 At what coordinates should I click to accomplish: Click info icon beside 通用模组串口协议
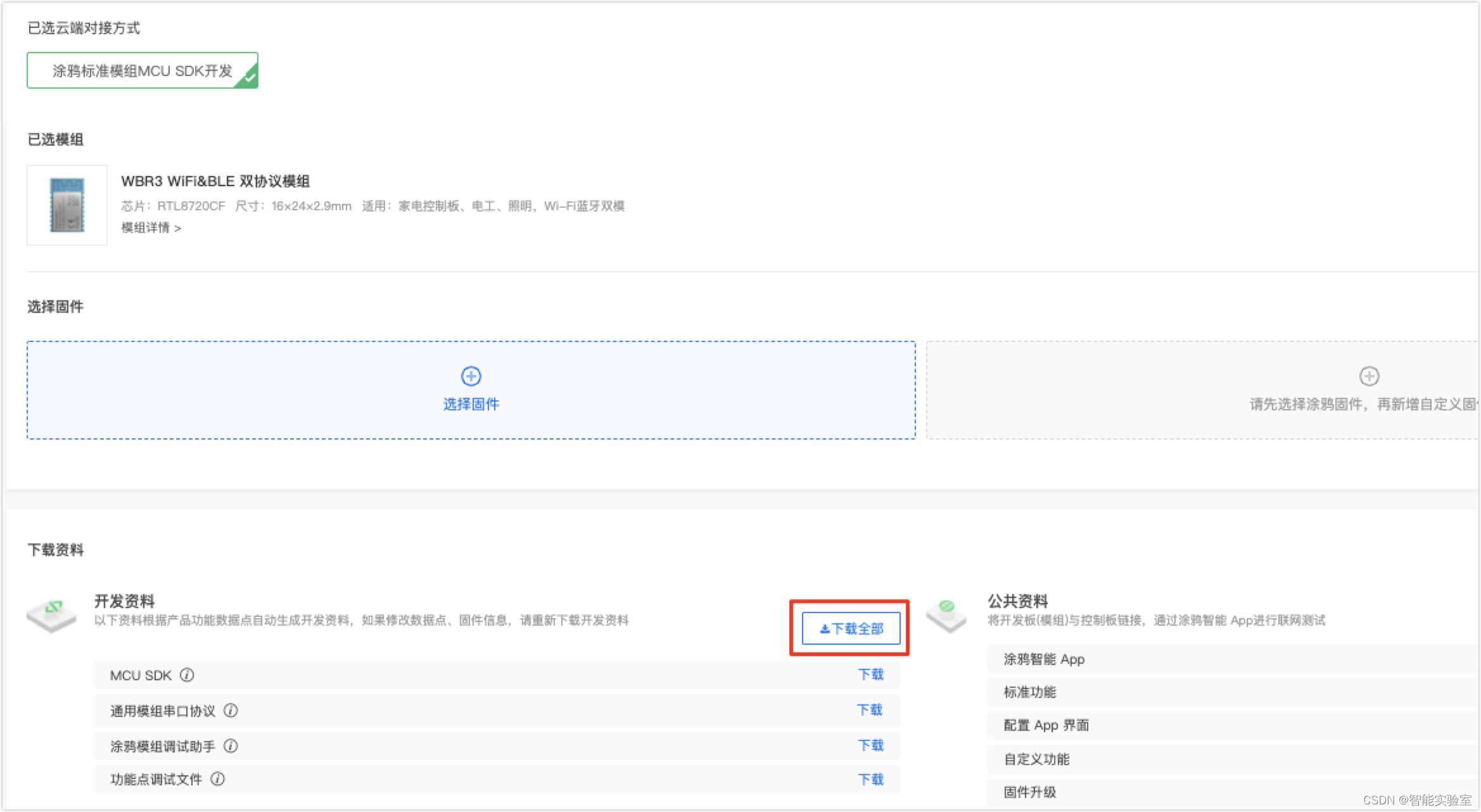[231, 711]
